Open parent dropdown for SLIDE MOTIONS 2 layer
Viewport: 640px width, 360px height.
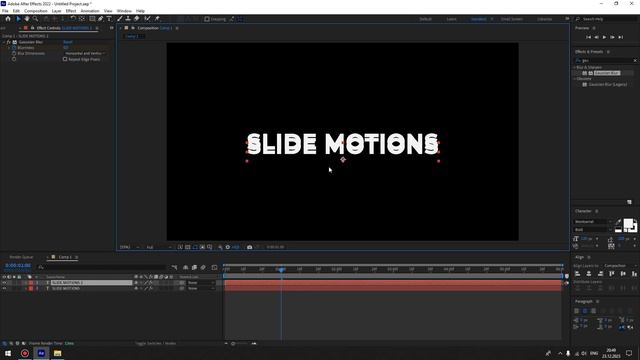click(200, 282)
